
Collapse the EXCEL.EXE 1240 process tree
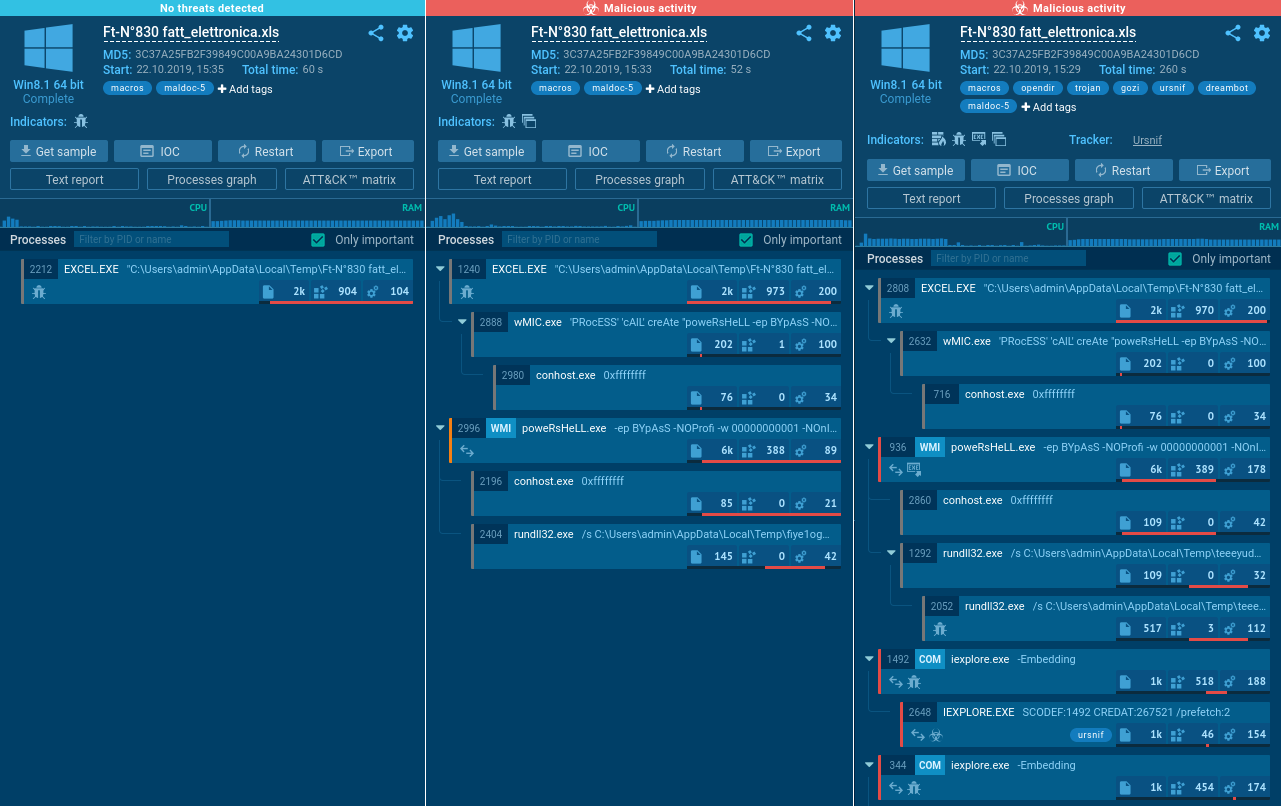tap(441, 268)
